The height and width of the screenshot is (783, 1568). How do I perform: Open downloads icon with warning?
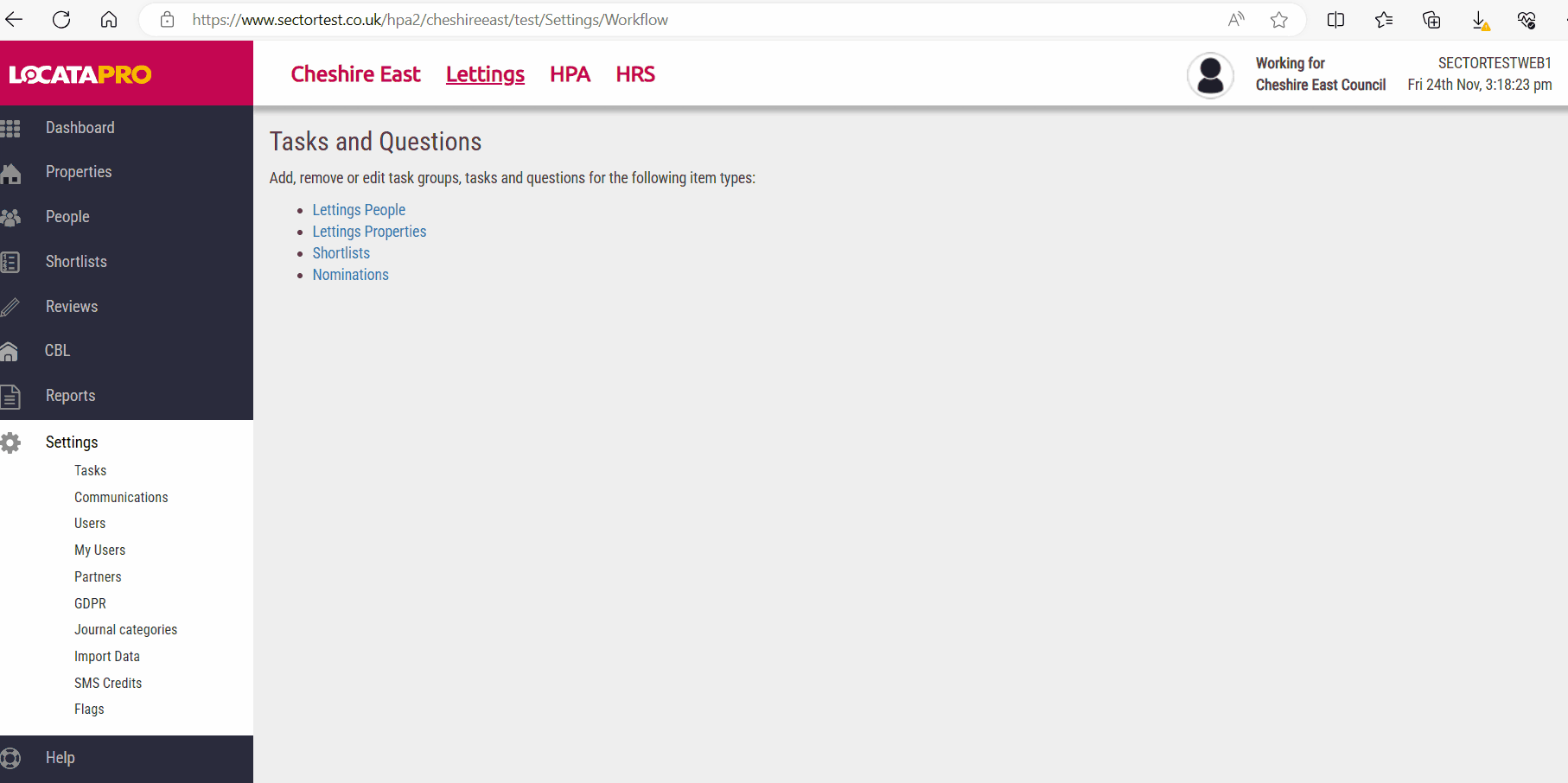pyautogui.click(x=1480, y=20)
